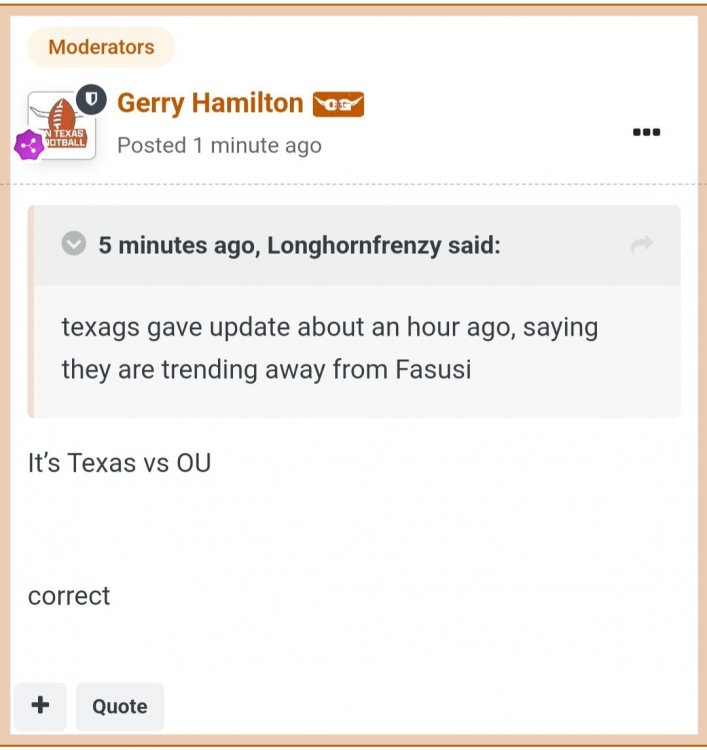Click "5 minutes ago" in the quote header

pos(179,245)
